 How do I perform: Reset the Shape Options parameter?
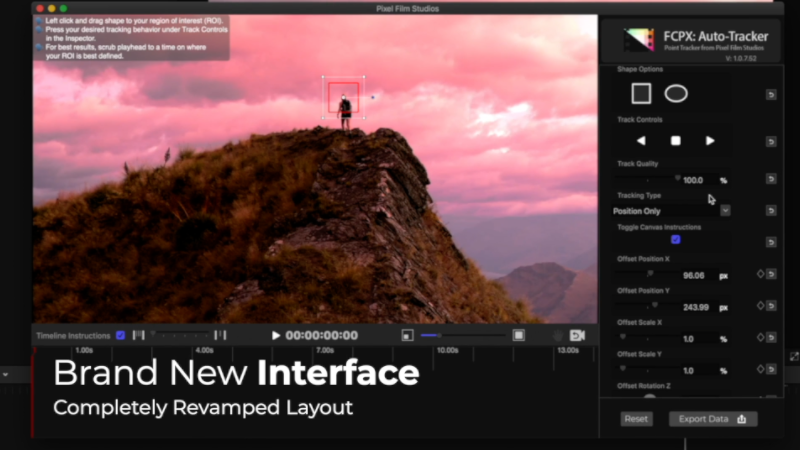(771, 95)
